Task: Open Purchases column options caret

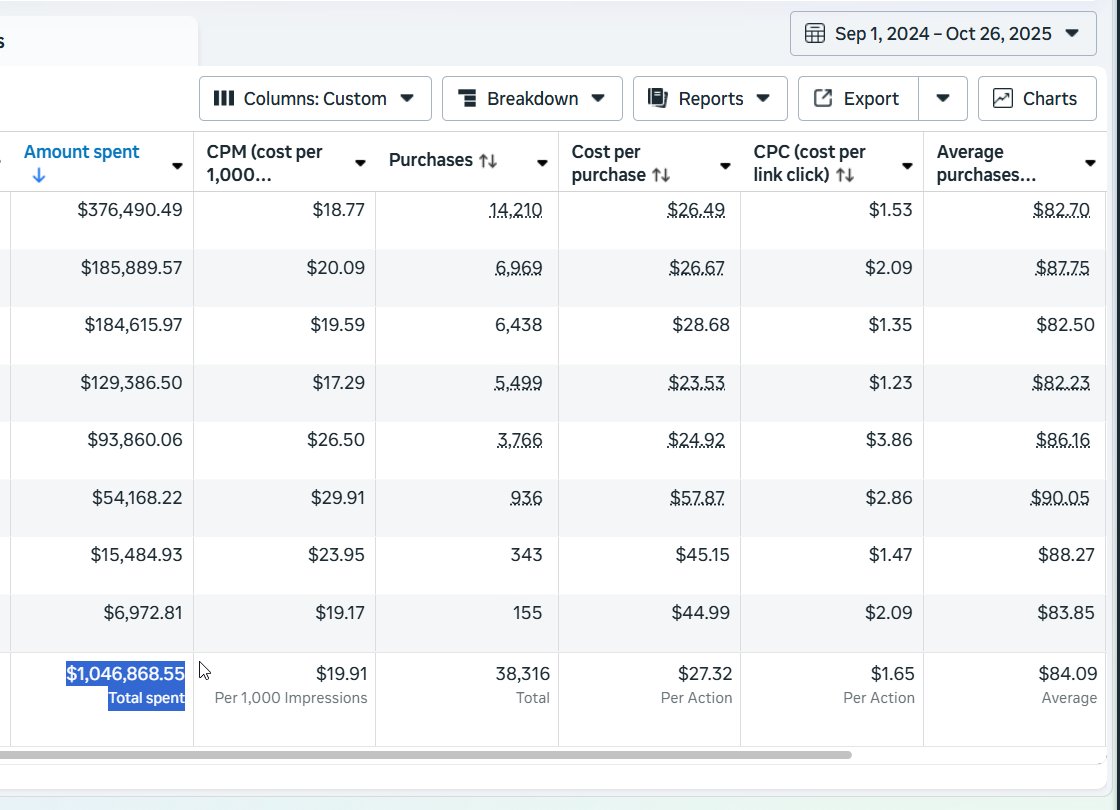Action: coord(542,164)
